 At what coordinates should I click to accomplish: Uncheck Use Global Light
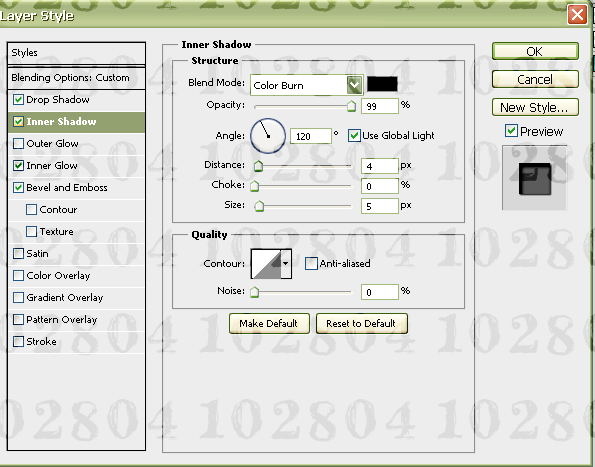click(354, 135)
